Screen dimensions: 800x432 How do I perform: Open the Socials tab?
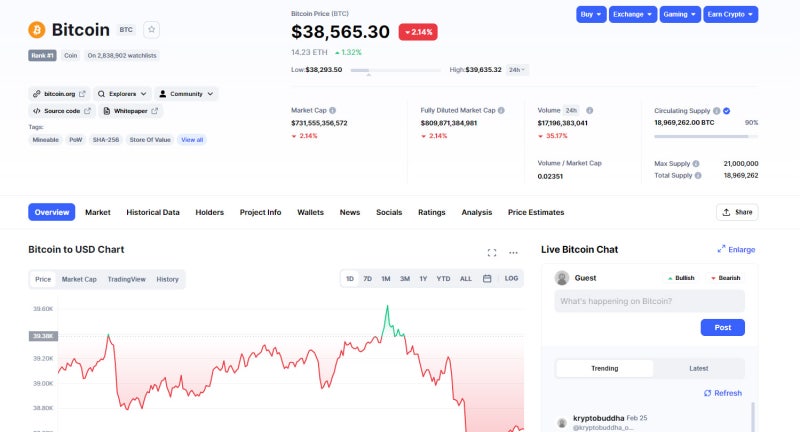click(389, 212)
